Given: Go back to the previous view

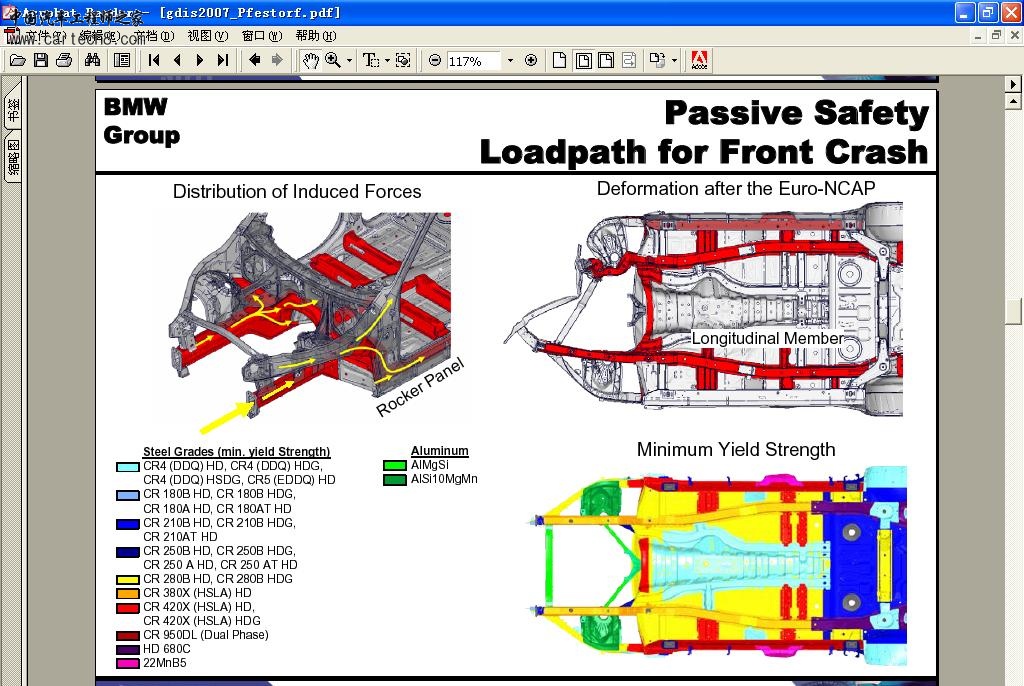Looking at the screenshot, I should click(254, 61).
